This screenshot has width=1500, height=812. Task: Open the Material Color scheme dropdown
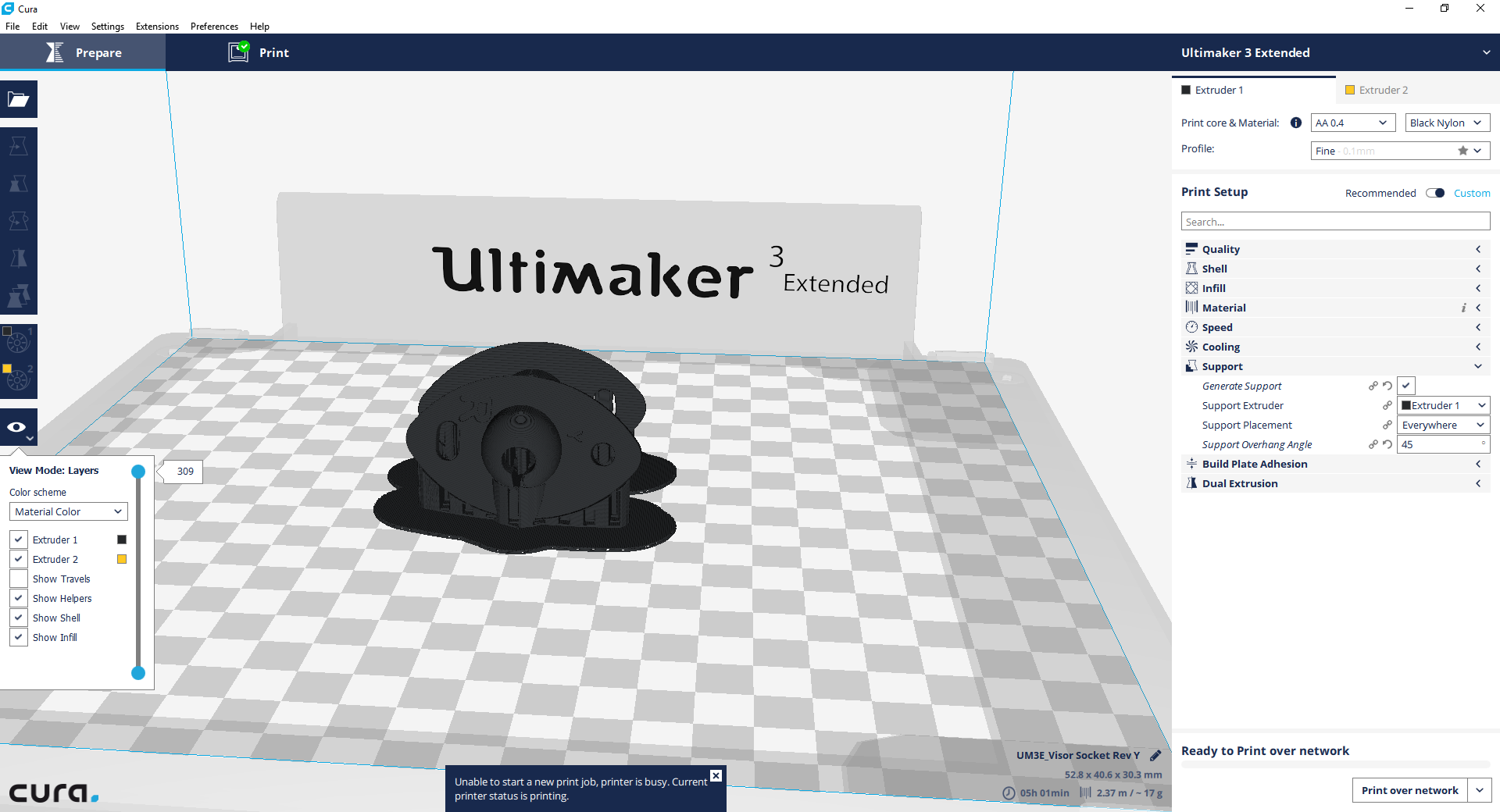[69, 511]
